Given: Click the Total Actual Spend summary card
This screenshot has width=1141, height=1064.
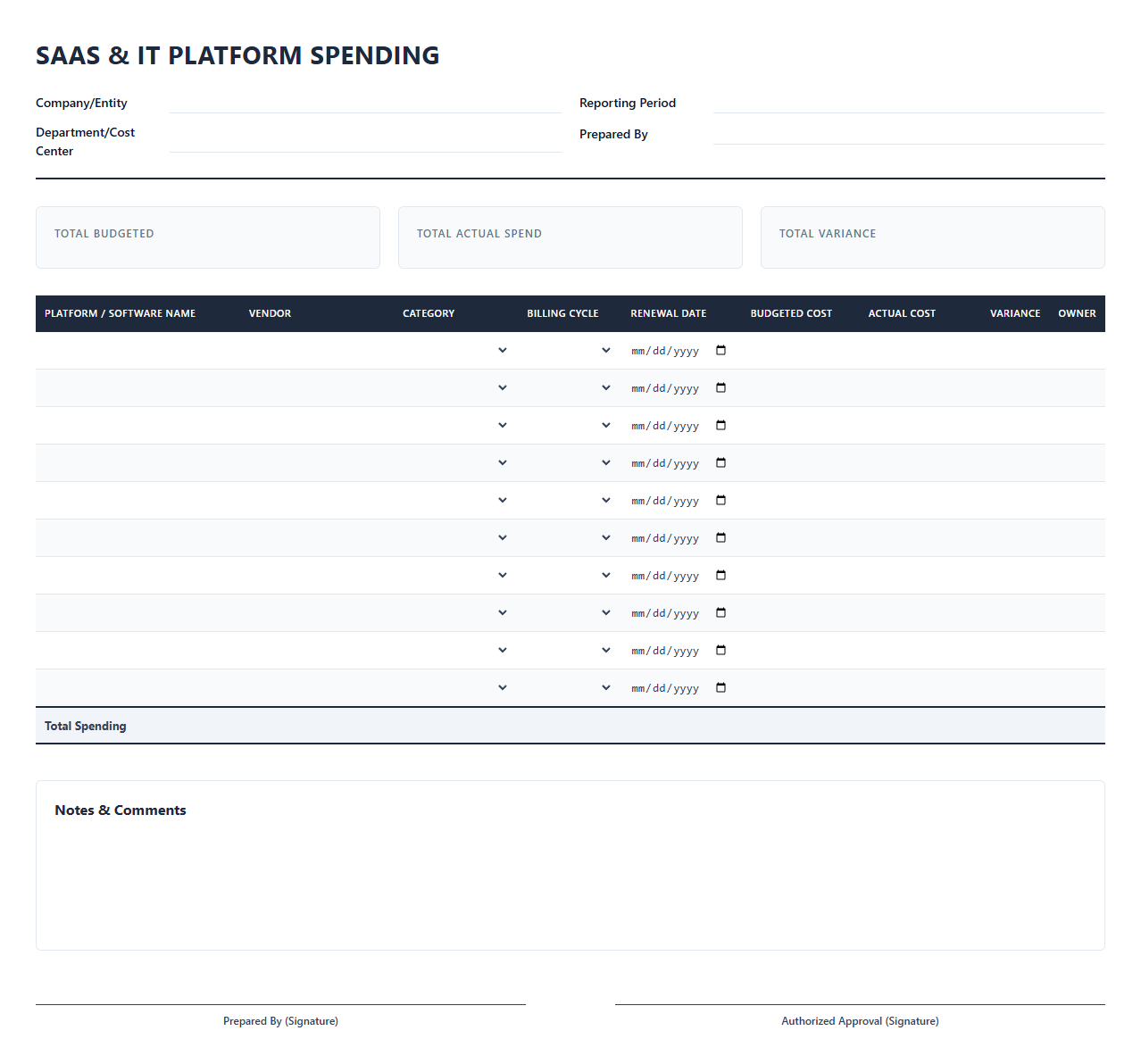Looking at the screenshot, I should pyautogui.click(x=570, y=237).
